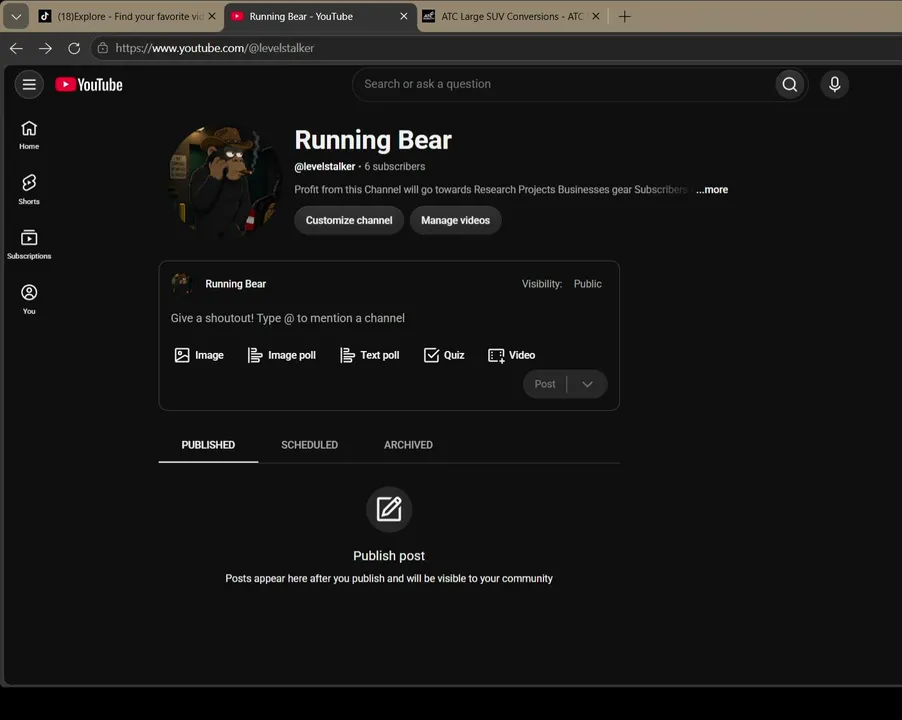Click the Running Bear channel title
The image size is (902, 720).
[x=373, y=140]
